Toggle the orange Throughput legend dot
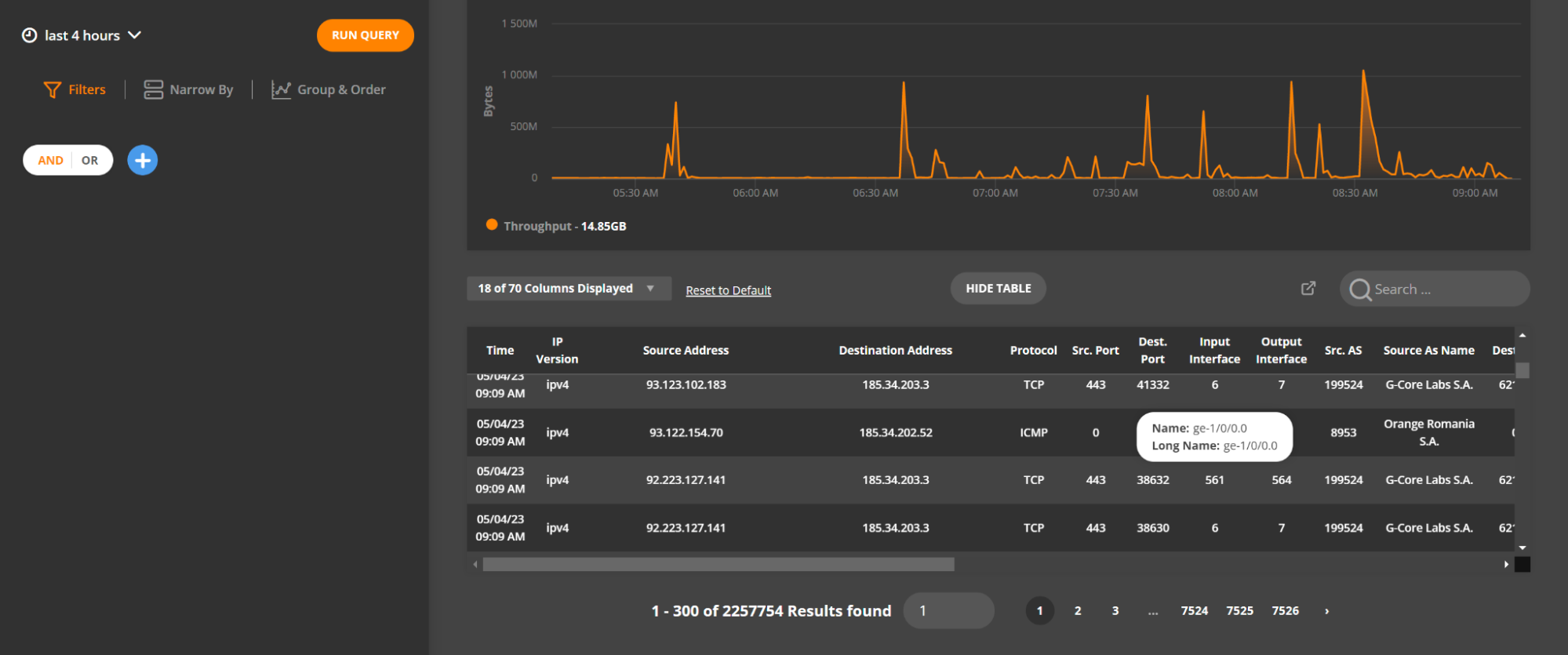Screen dimensions: 1568x655 tap(492, 225)
